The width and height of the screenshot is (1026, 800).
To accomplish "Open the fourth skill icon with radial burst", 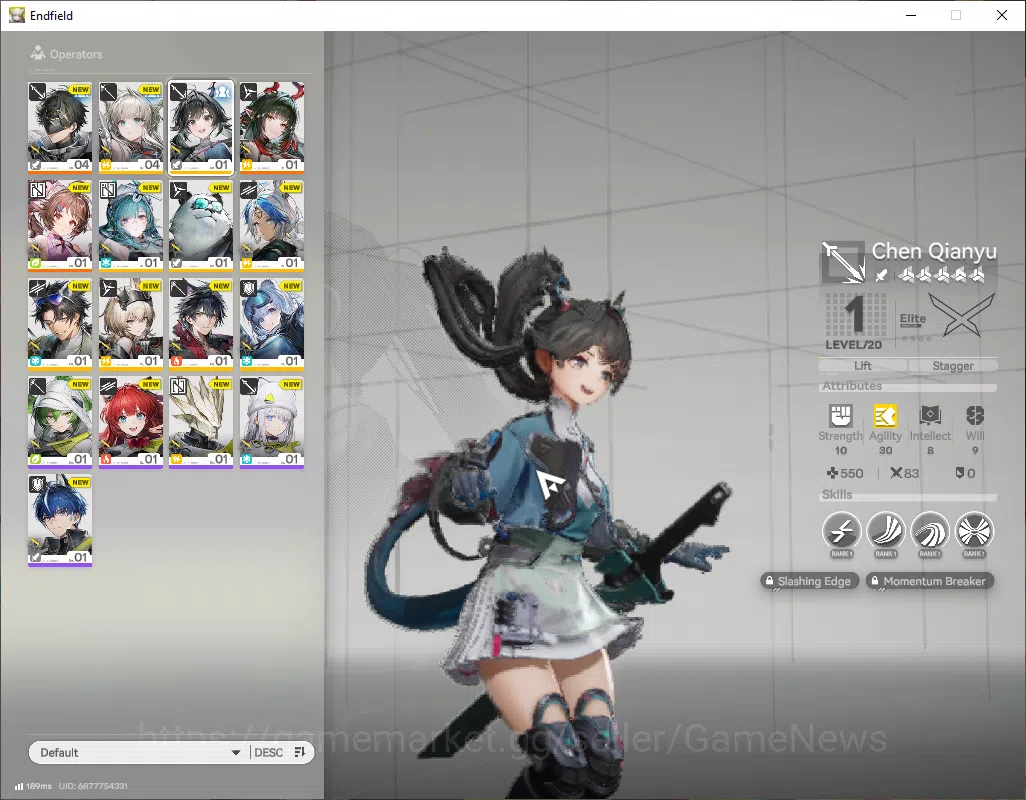I will pyautogui.click(x=974, y=530).
